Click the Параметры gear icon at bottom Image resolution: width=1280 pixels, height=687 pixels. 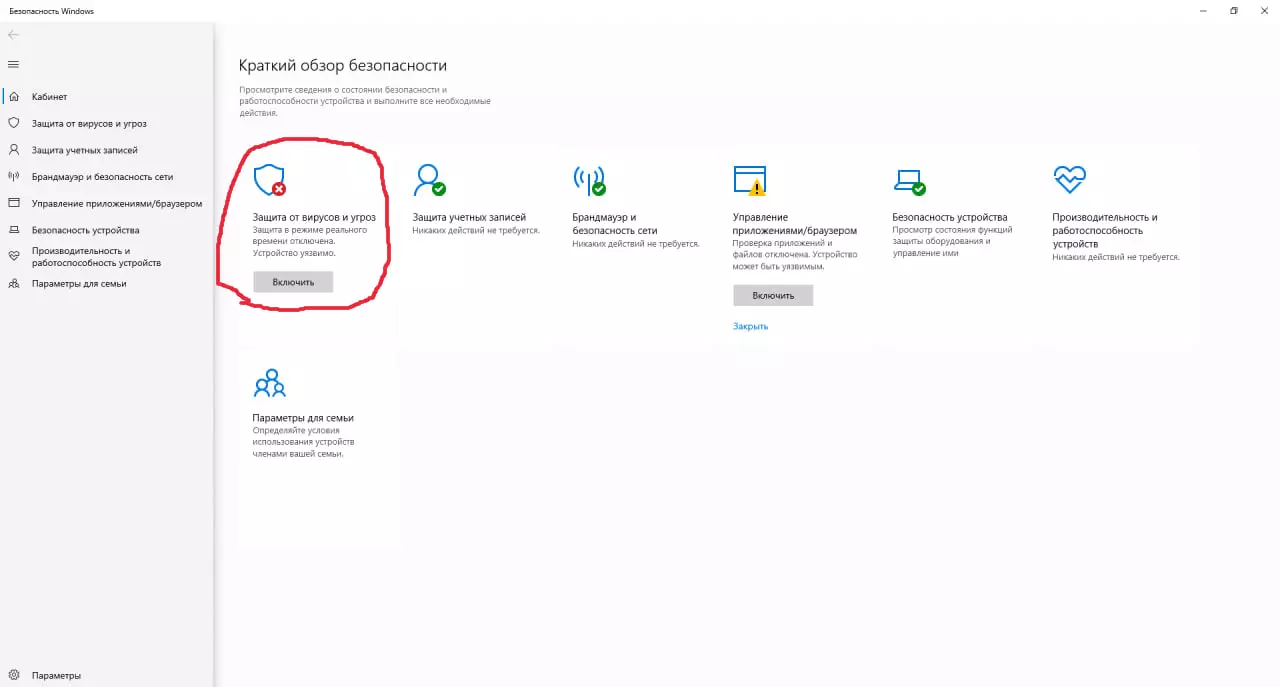click(x=14, y=675)
